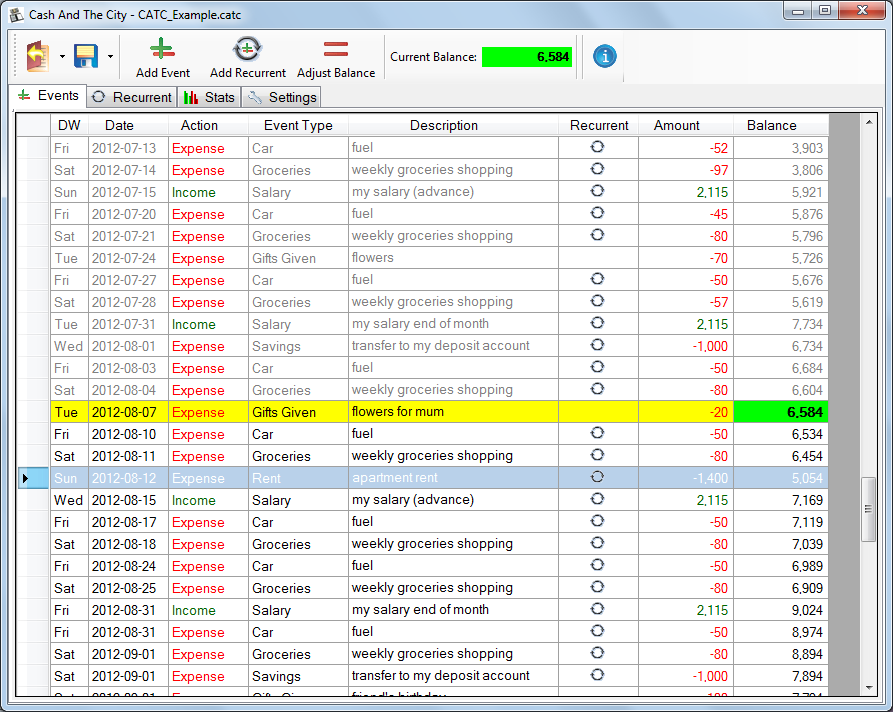The width and height of the screenshot is (893, 712).
Task: Click the blue floppy disk save icon
Action: 86,56
